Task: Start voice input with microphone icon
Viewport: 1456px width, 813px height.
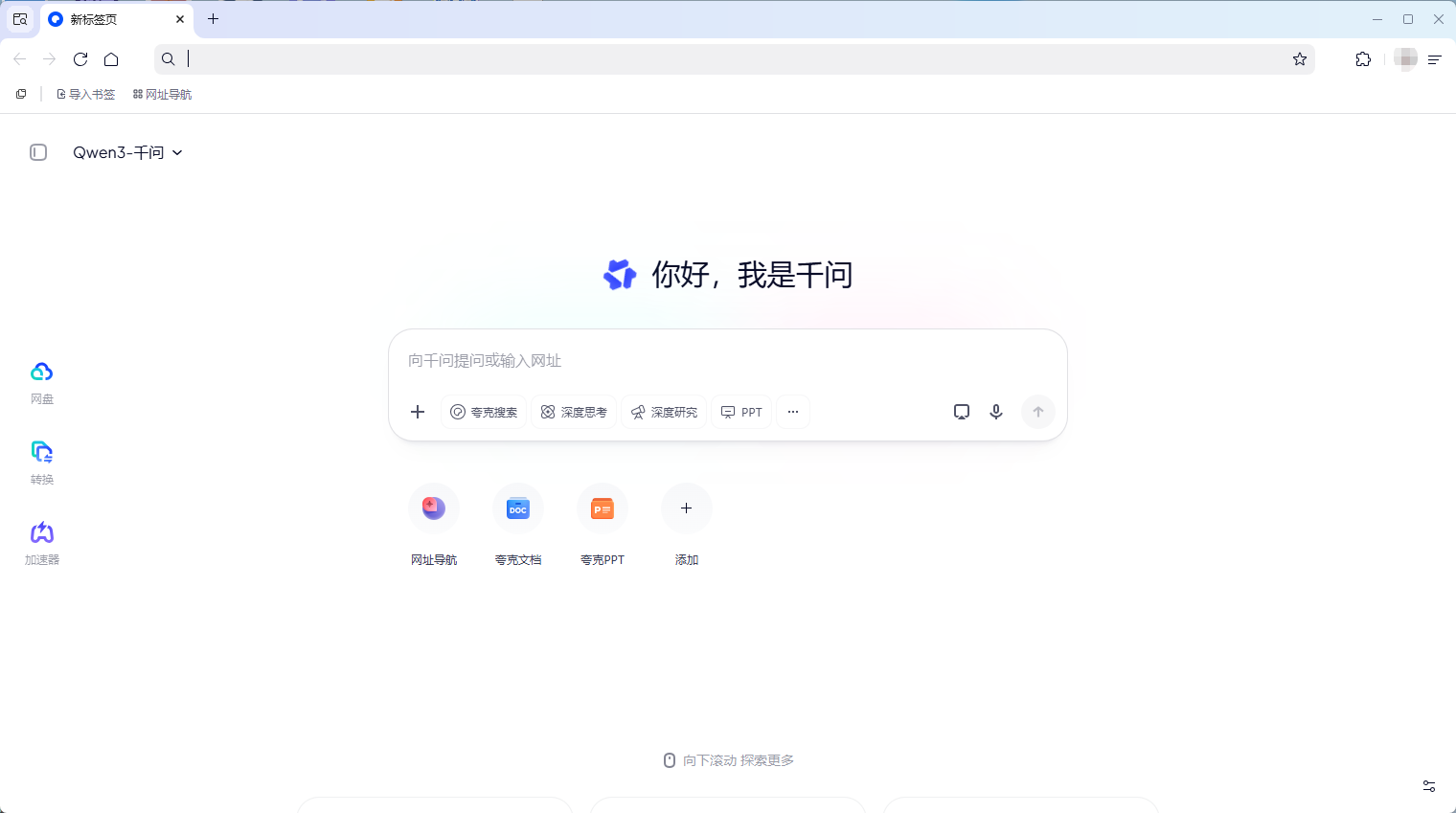Action: [996, 412]
